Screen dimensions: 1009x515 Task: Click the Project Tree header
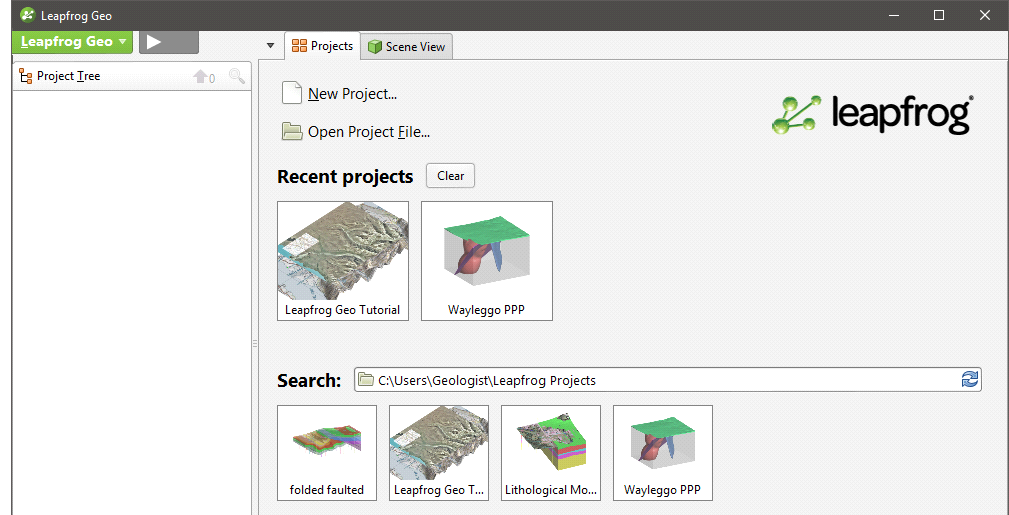point(132,76)
